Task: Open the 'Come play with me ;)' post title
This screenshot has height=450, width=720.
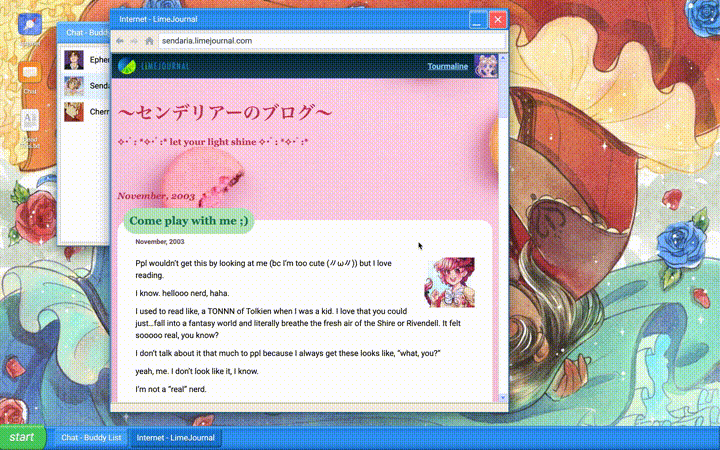Action: tap(189, 221)
